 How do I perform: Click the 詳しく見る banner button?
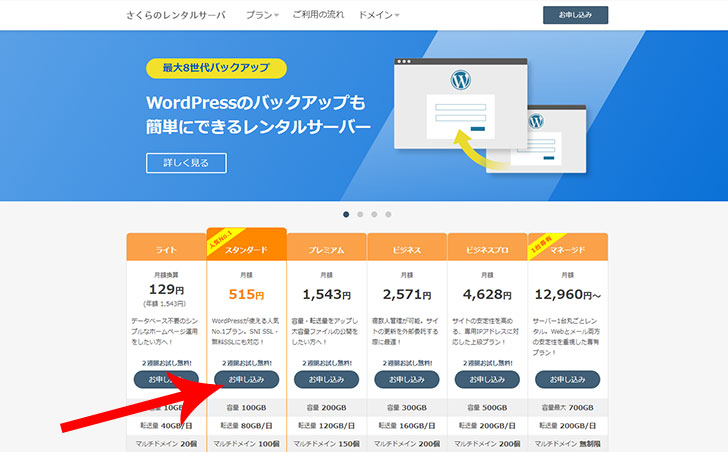pyautogui.click(x=186, y=163)
